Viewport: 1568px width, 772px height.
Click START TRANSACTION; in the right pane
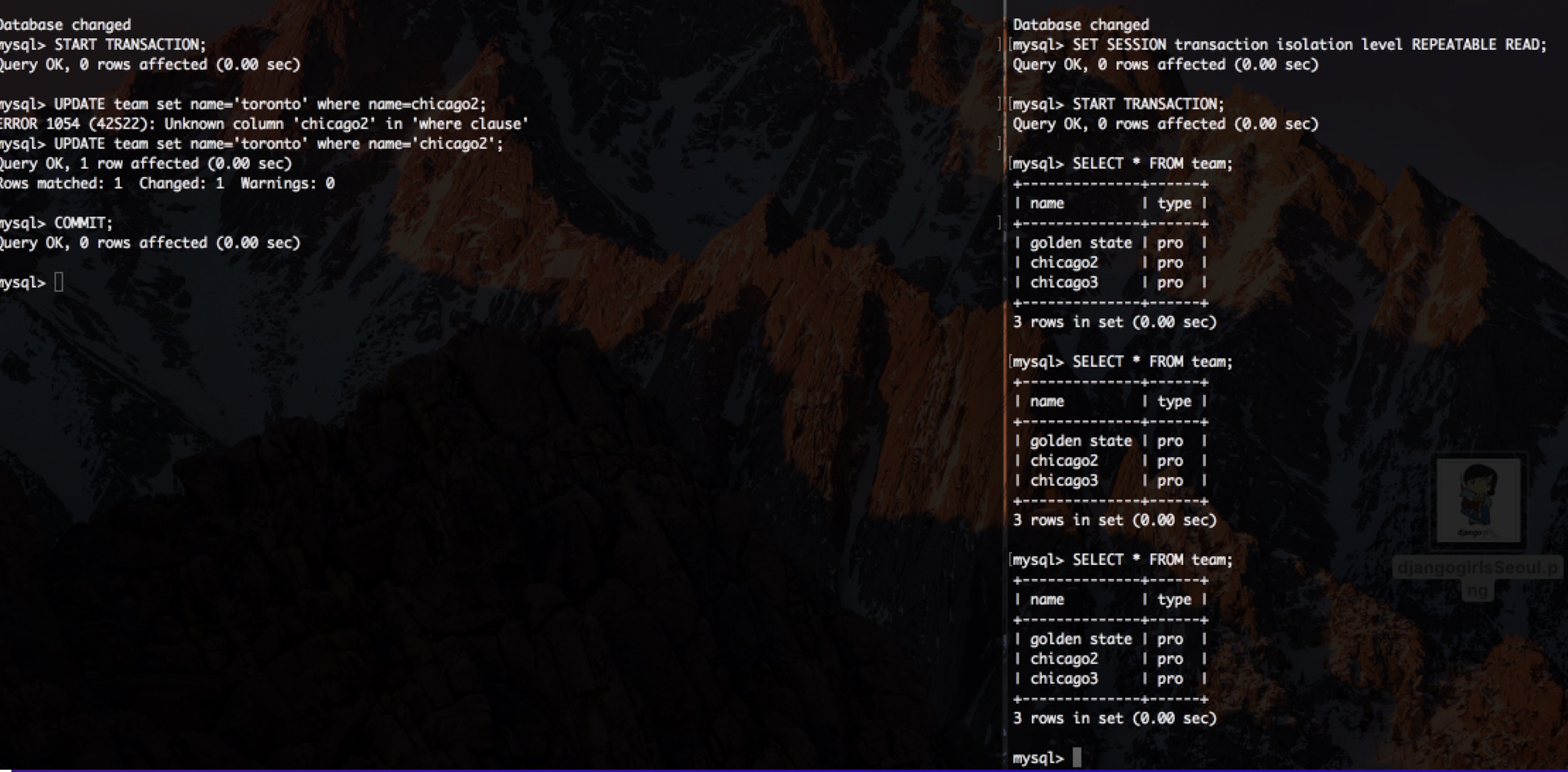click(1148, 104)
